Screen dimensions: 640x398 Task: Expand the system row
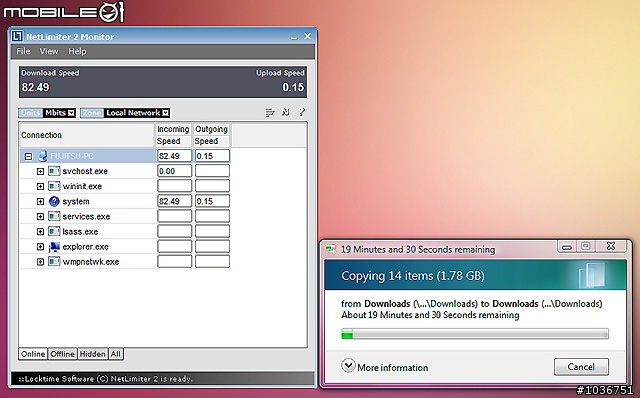coord(40,202)
